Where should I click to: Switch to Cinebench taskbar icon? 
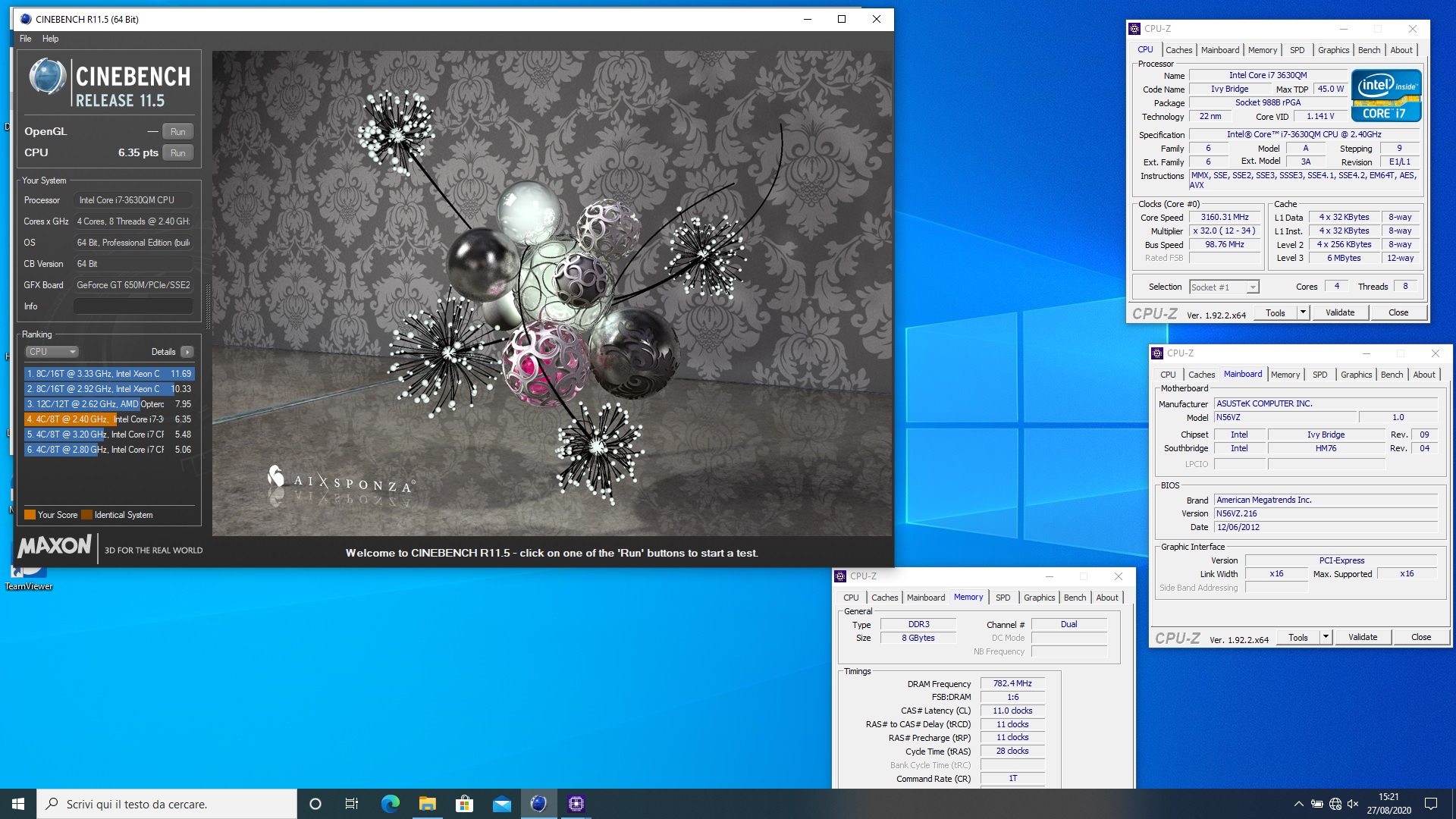(x=538, y=804)
